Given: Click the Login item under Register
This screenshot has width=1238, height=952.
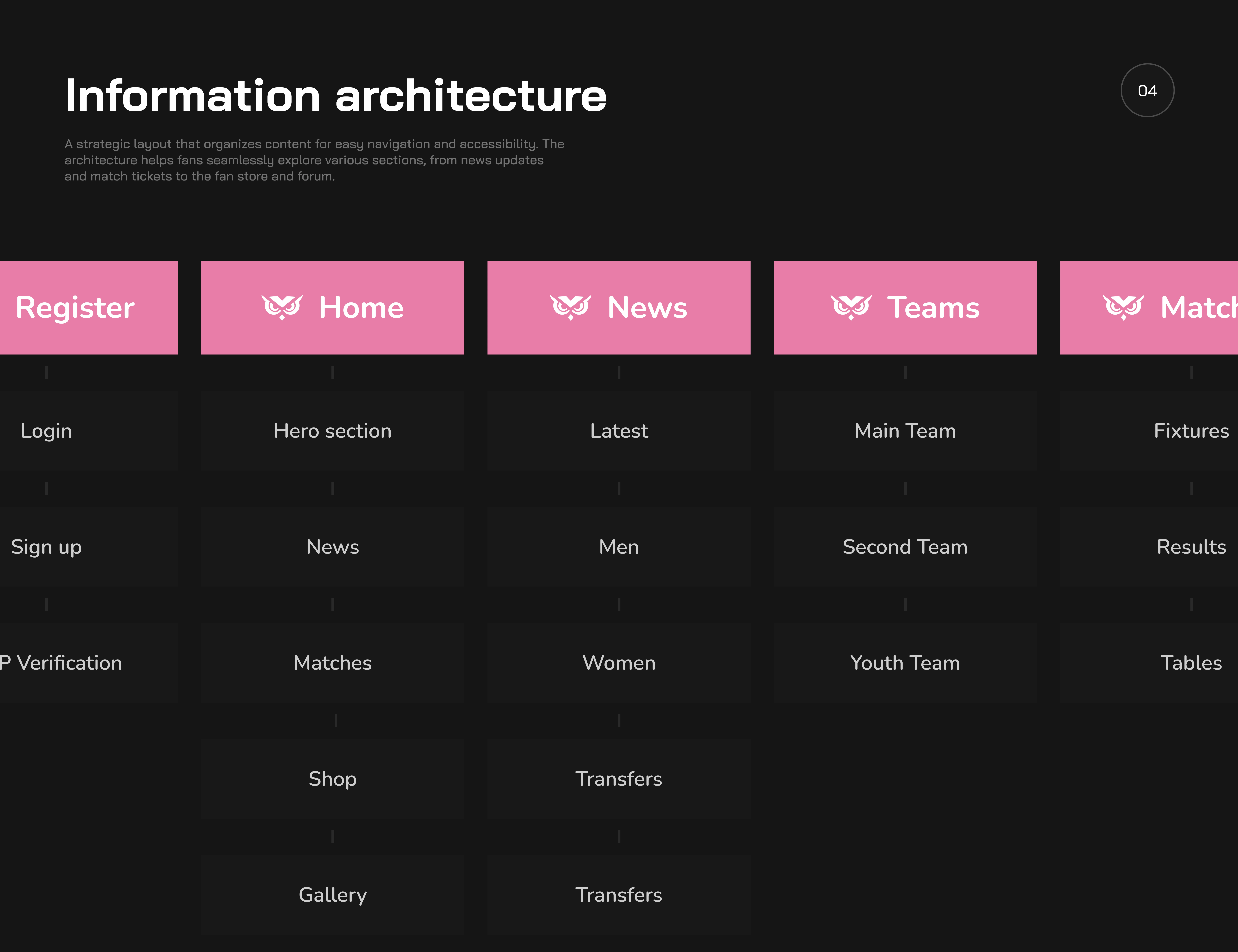Looking at the screenshot, I should pos(46,431).
